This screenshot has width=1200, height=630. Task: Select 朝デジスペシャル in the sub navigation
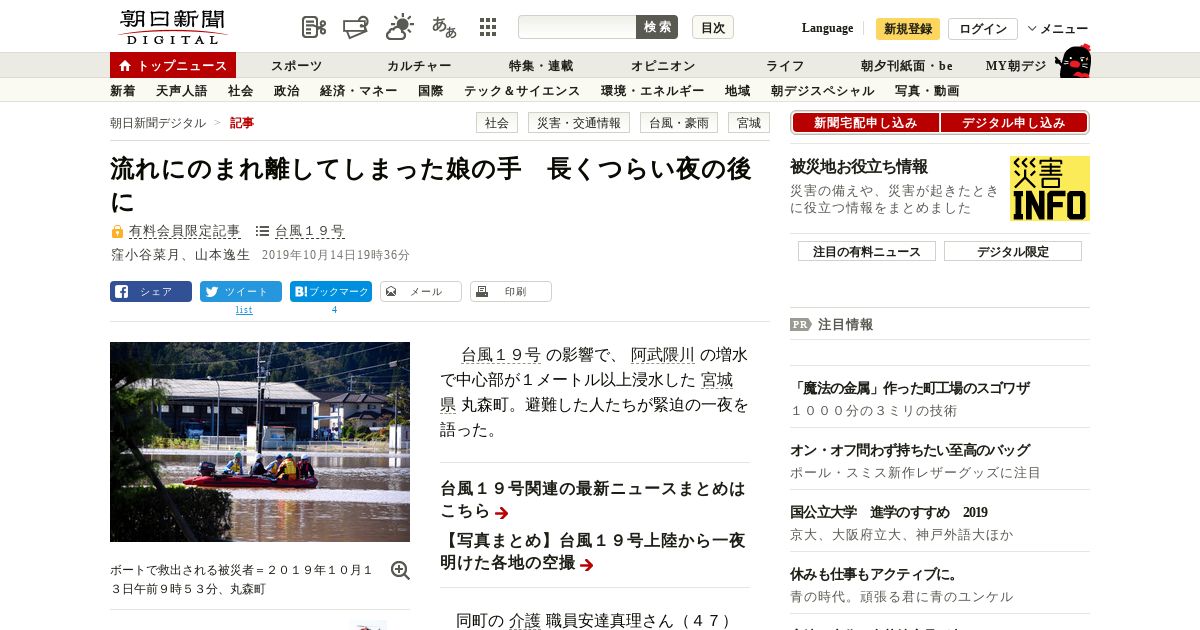click(823, 91)
